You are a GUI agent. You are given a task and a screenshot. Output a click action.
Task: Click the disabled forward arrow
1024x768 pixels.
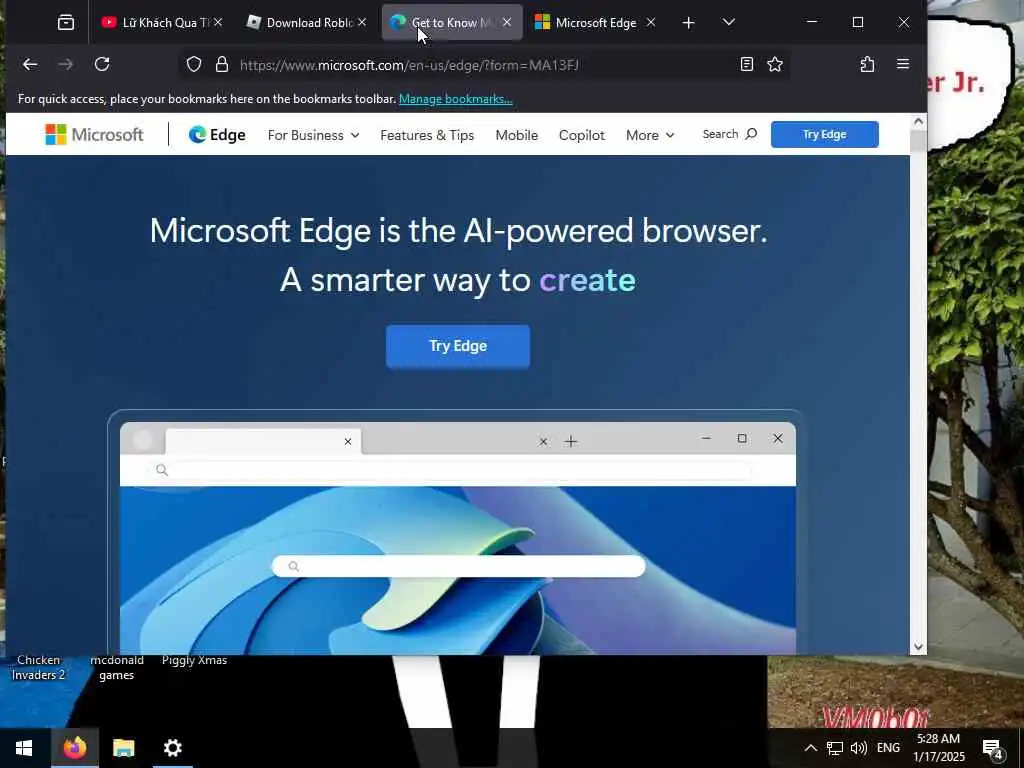click(x=65, y=64)
